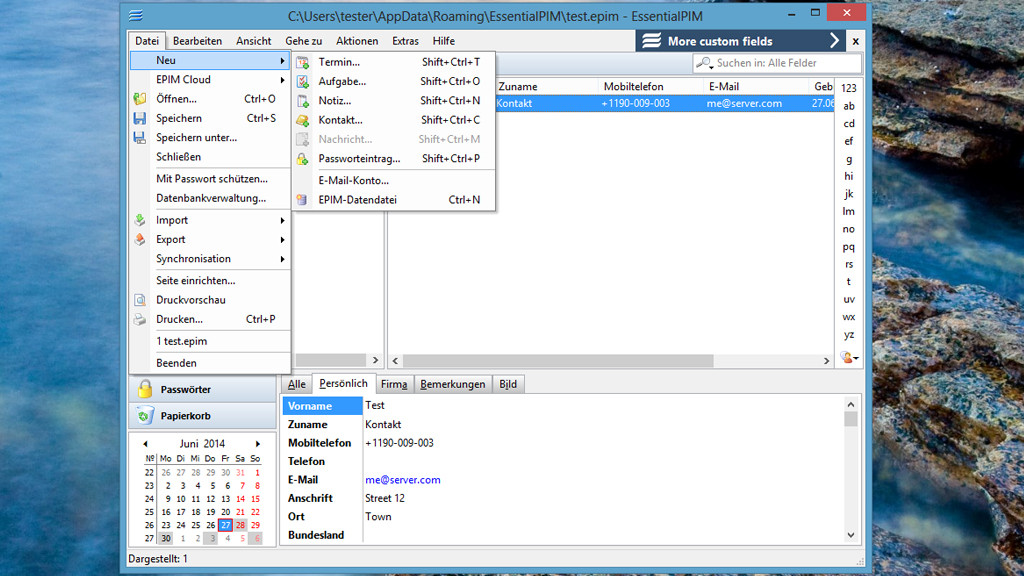Click the Termin icon in Neu submenu
The image size is (1024, 576).
click(x=303, y=62)
